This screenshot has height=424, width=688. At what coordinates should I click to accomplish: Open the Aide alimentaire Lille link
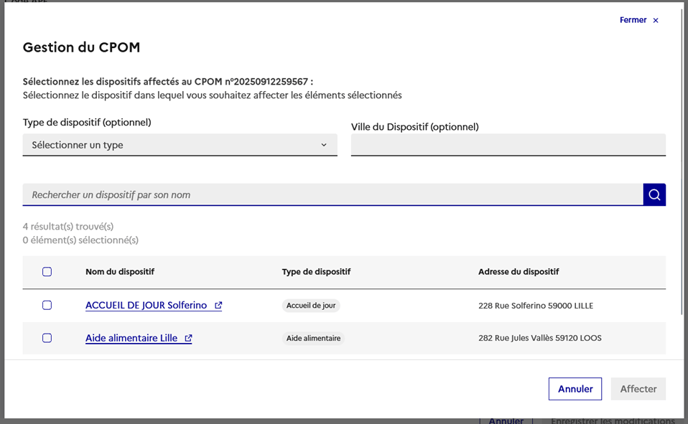[x=131, y=338]
